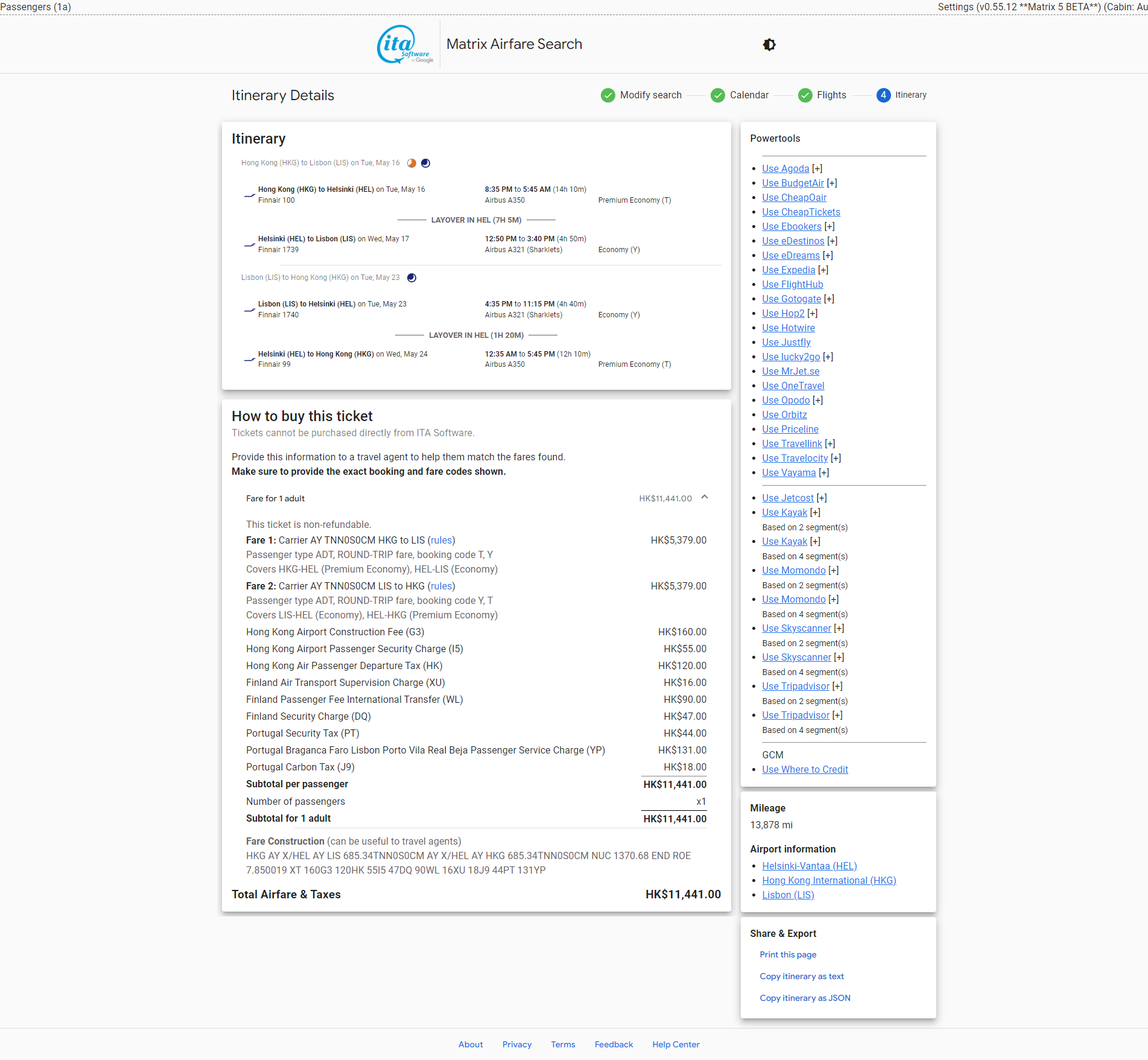The width and height of the screenshot is (1148, 1060).
Task: Click the green check icon for Calendar step
Action: click(717, 95)
